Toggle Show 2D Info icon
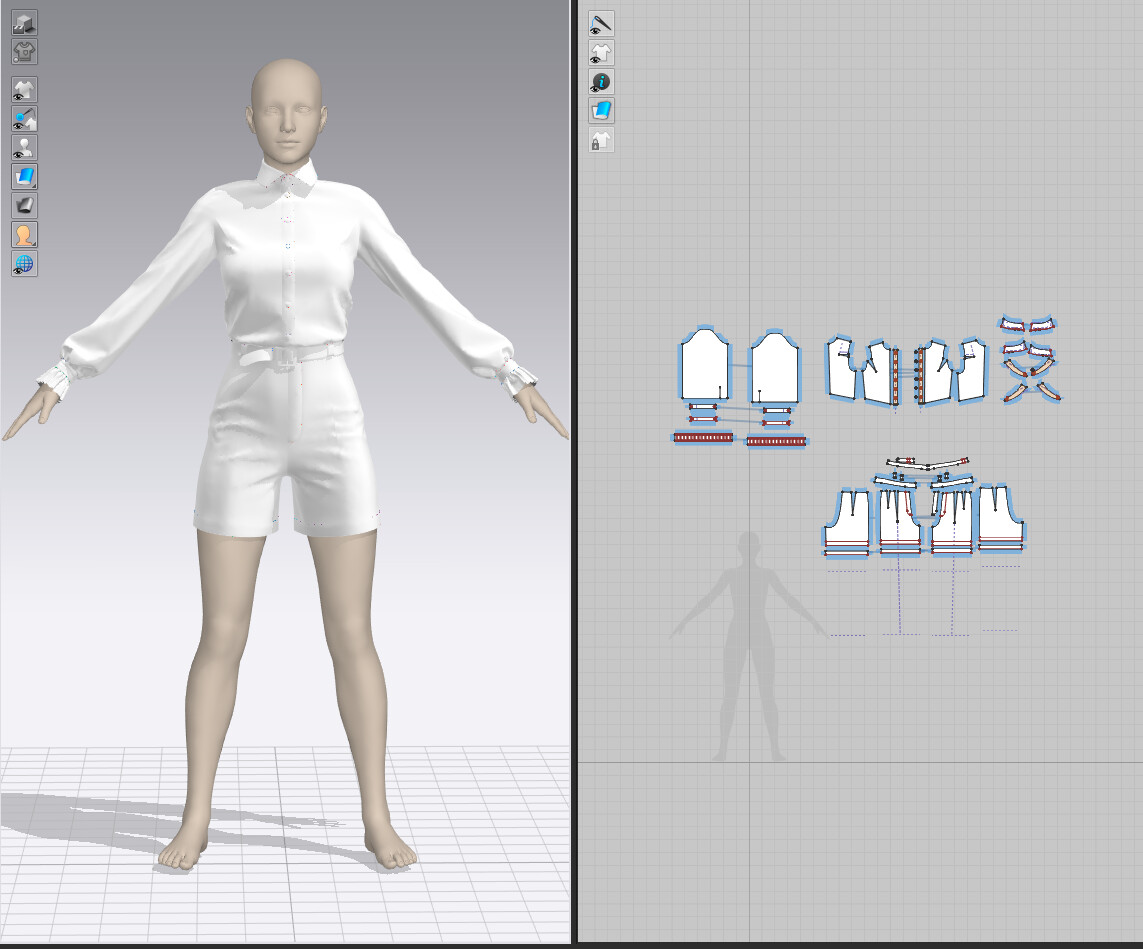Screen dimensions: 1143x949 (601, 82)
